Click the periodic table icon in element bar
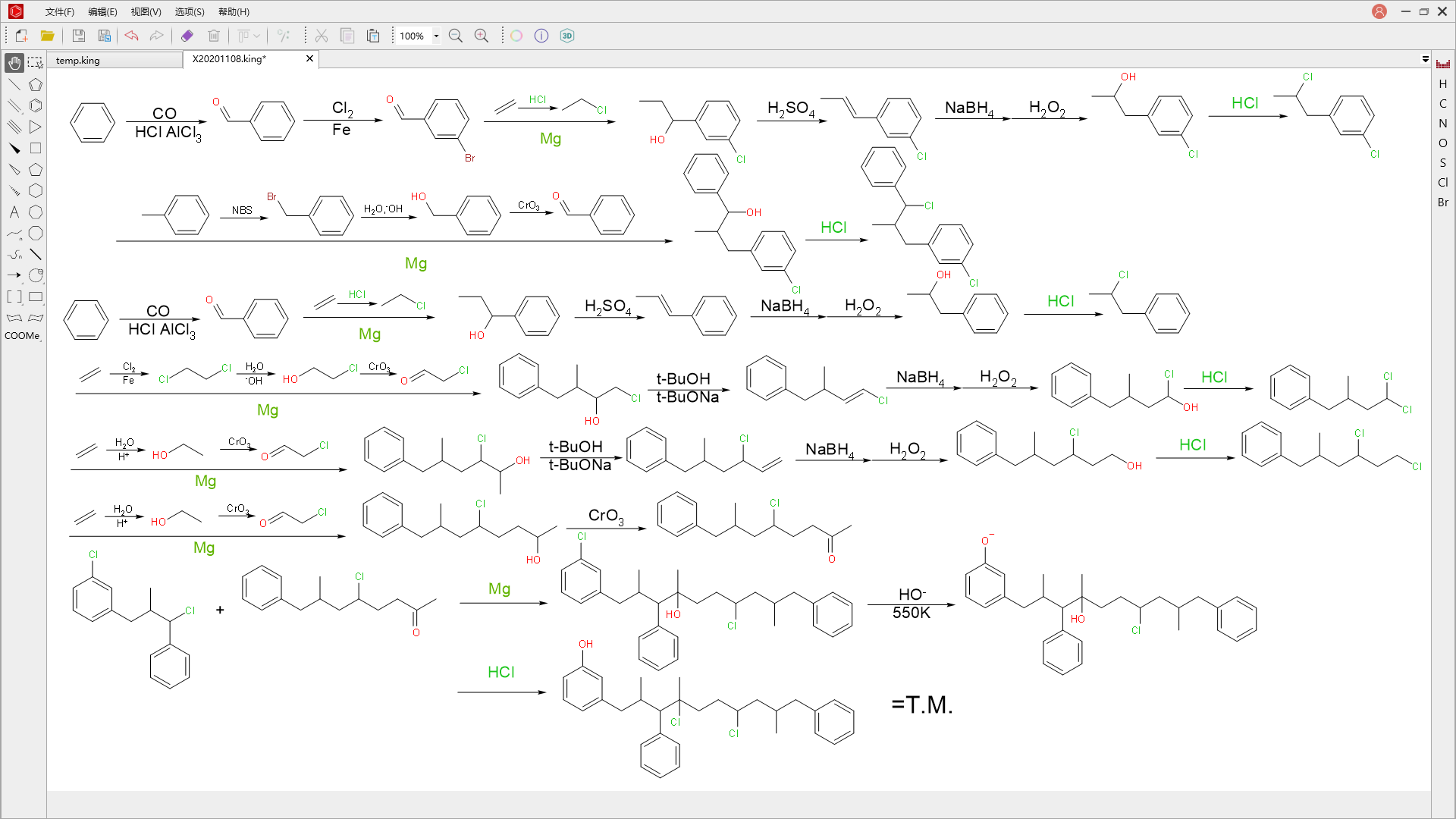Screen dimensions: 1456x819 [x=1443, y=64]
